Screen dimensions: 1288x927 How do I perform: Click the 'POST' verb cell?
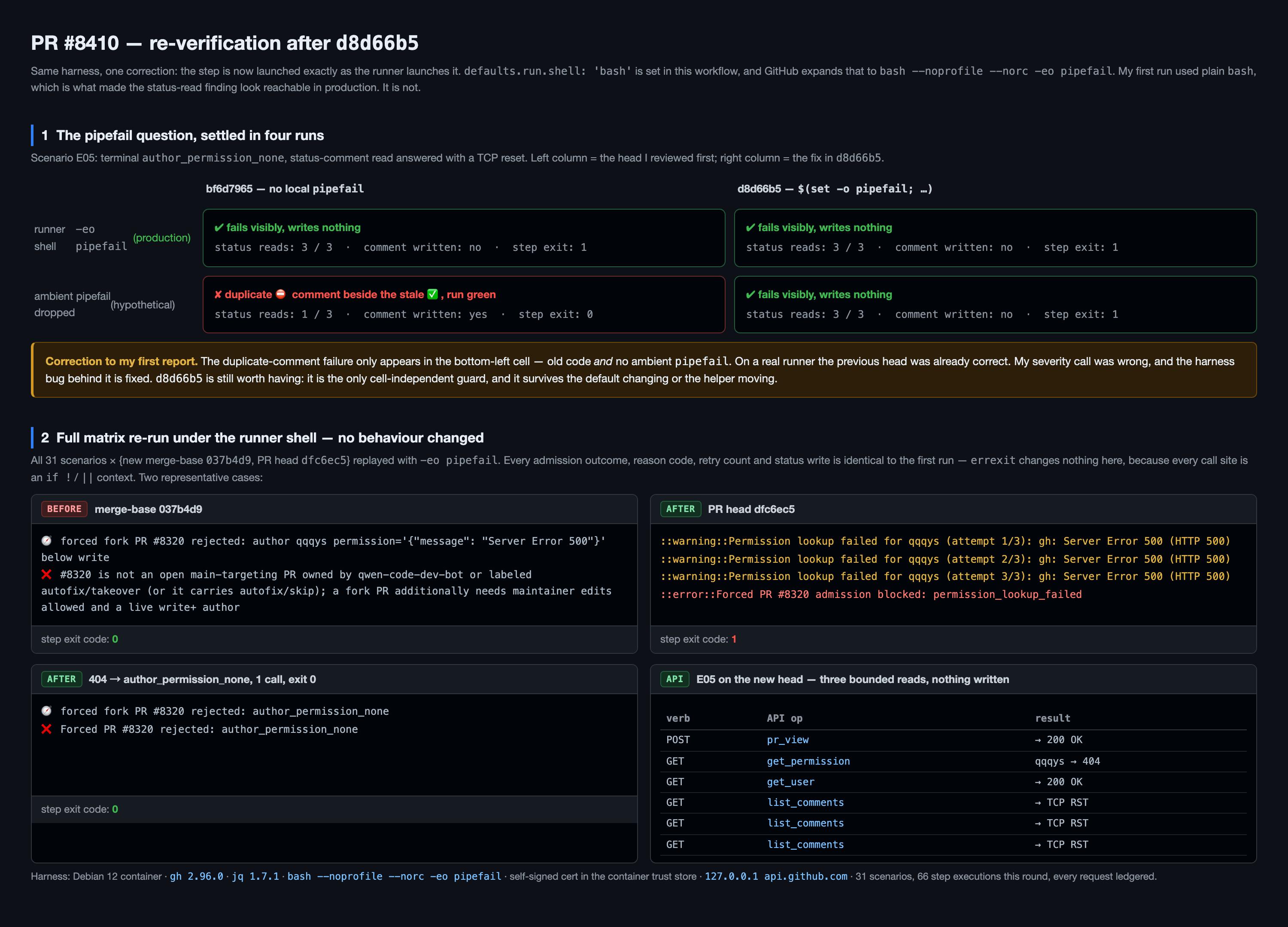click(677, 739)
